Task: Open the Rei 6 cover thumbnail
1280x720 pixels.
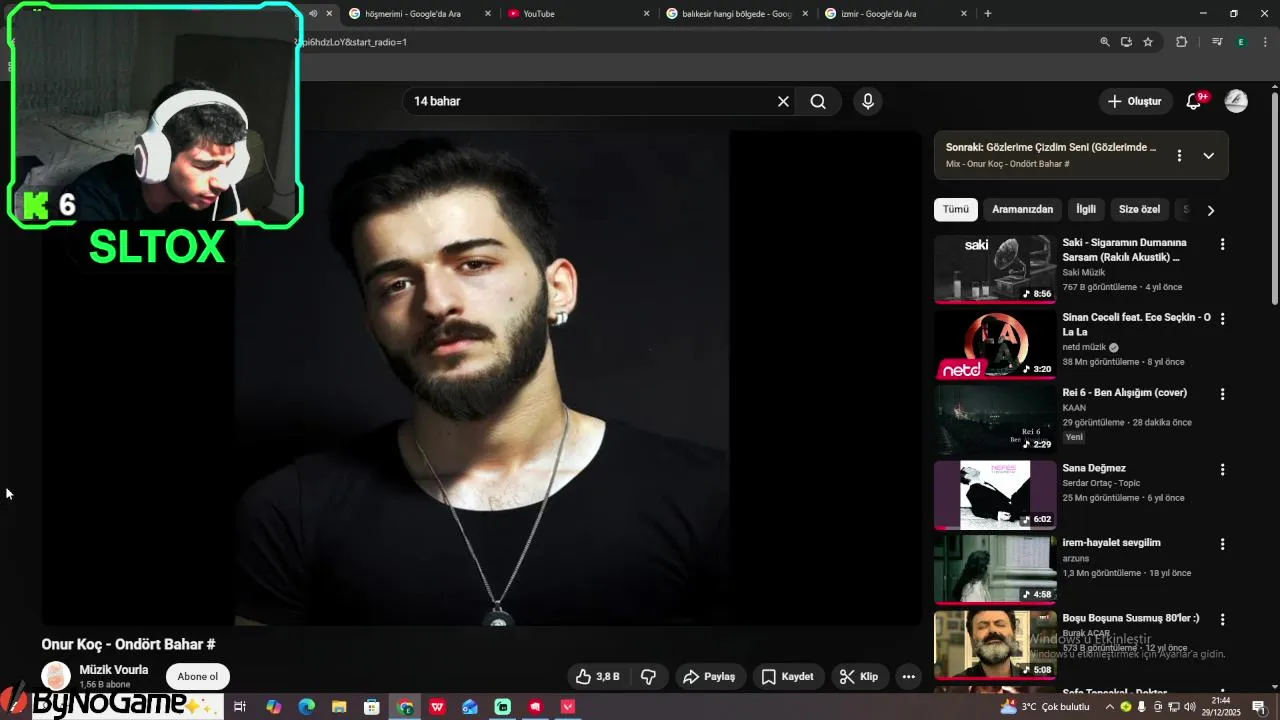Action: [x=995, y=419]
